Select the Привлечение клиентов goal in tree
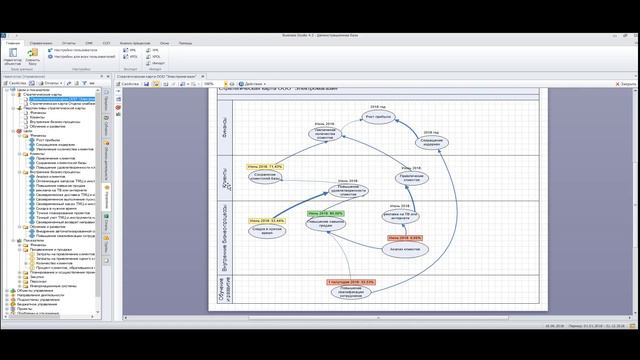This screenshot has width=640, height=360. coord(55,158)
